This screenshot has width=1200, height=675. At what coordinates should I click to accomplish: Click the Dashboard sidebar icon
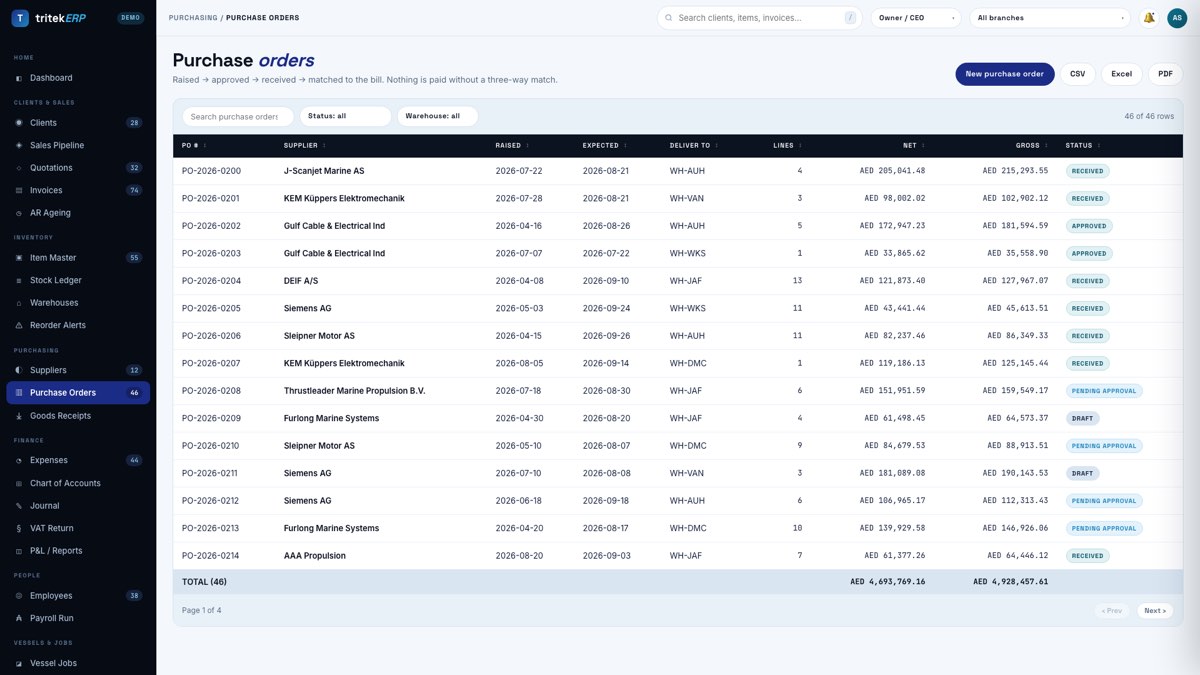[x=19, y=78]
